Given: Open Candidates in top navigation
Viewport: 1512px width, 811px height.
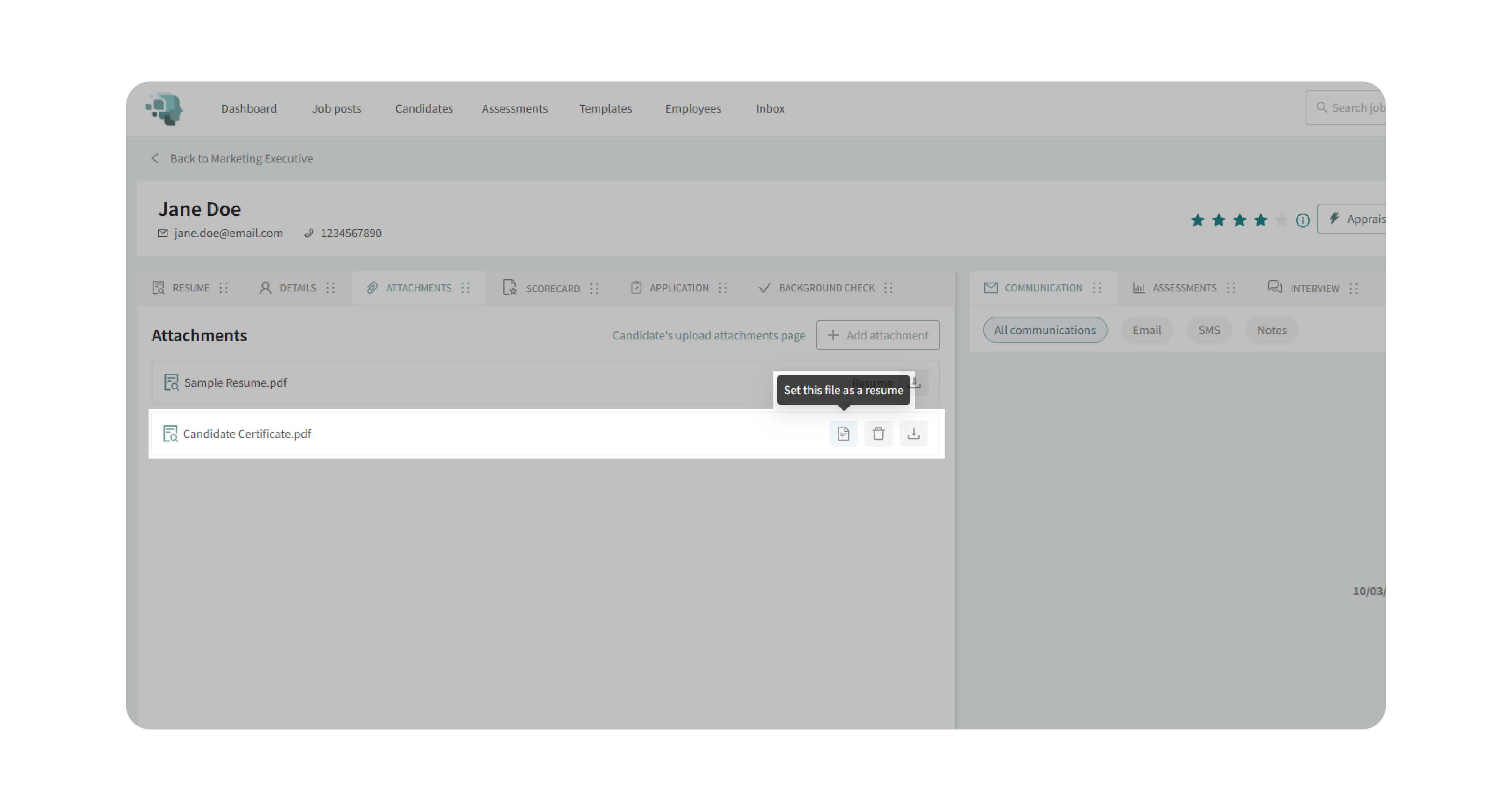Looking at the screenshot, I should (x=424, y=108).
